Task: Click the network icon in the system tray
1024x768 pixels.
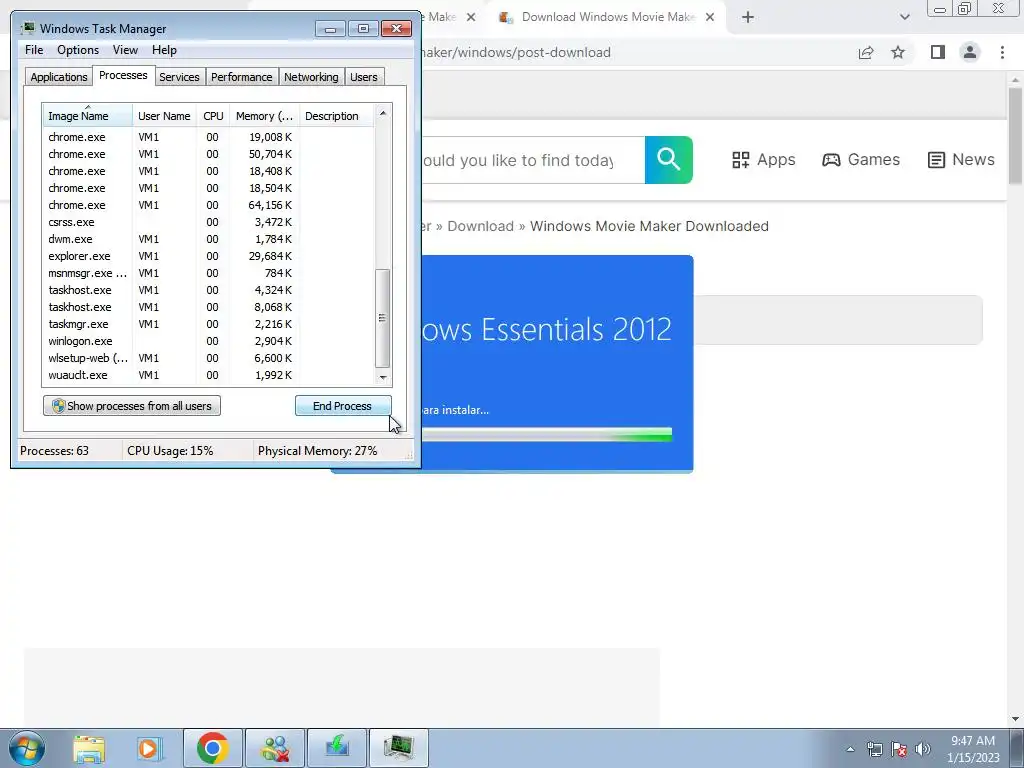Action: pyautogui.click(x=874, y=749)
